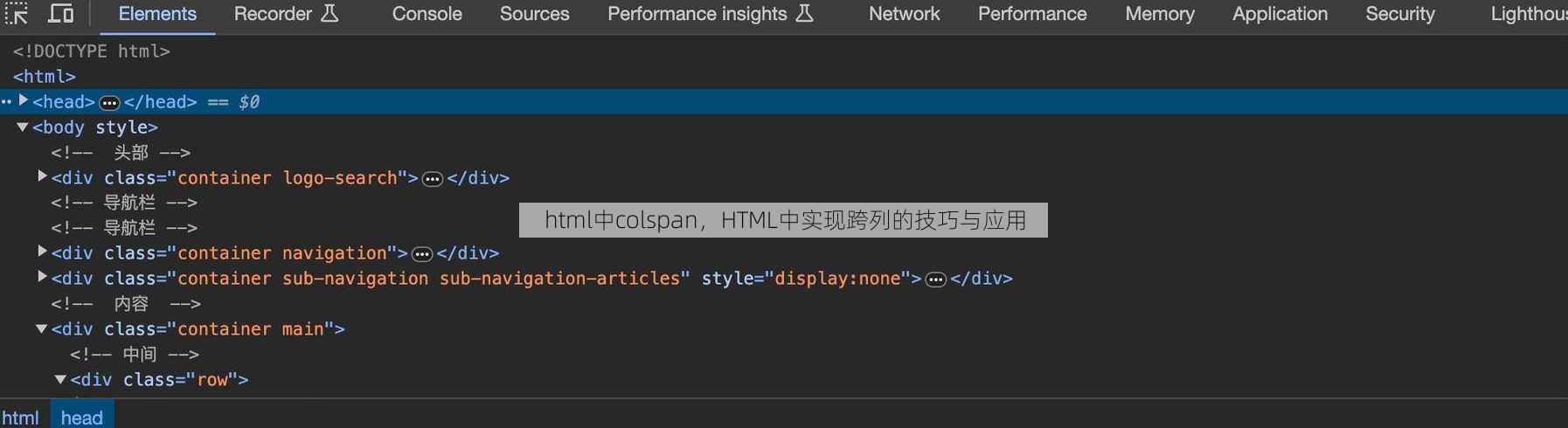The image size is (1568, 428).
Task: Expand the head element arrow
Action: pos(24,100)
